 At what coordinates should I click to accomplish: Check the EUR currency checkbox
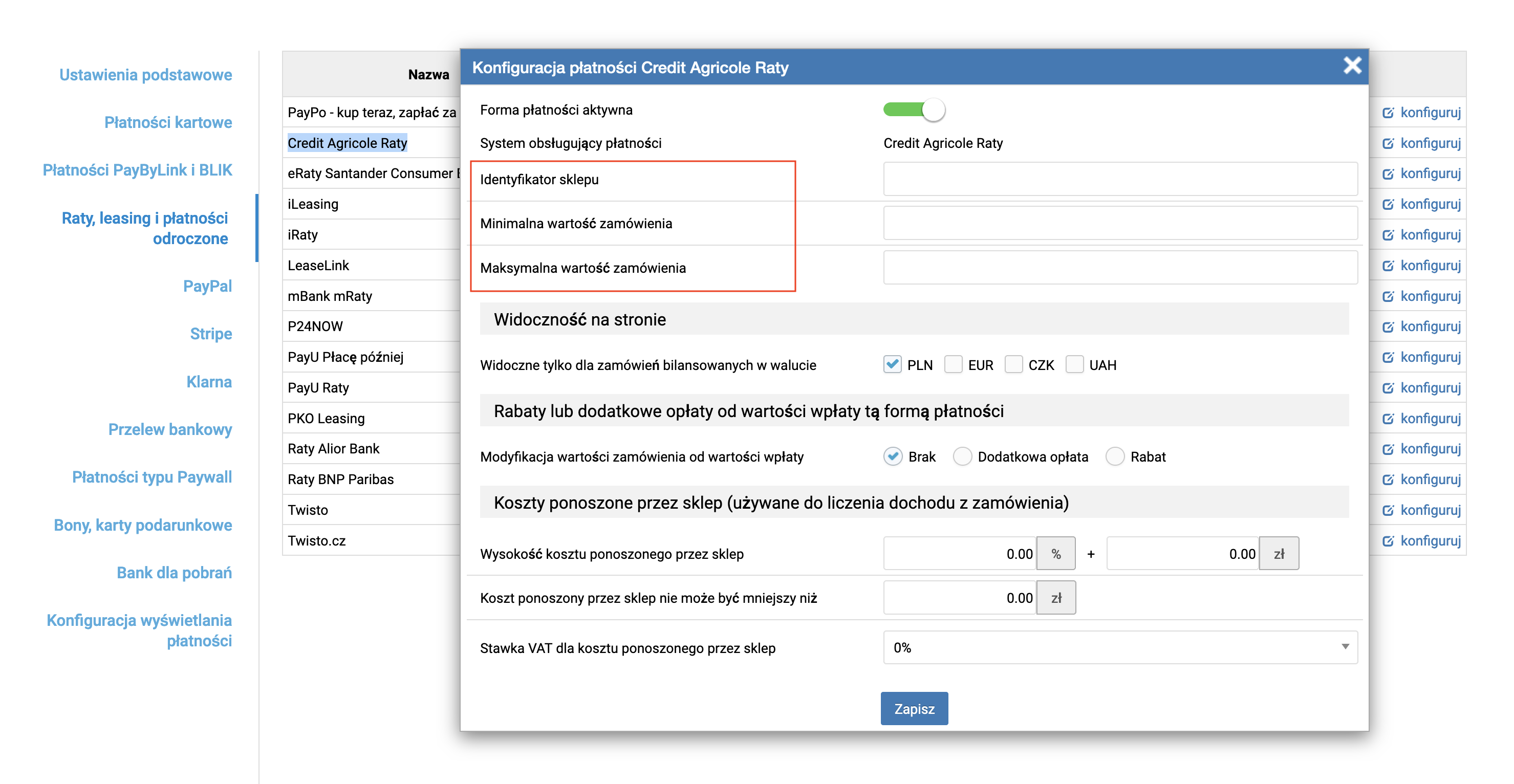(953, 364)
